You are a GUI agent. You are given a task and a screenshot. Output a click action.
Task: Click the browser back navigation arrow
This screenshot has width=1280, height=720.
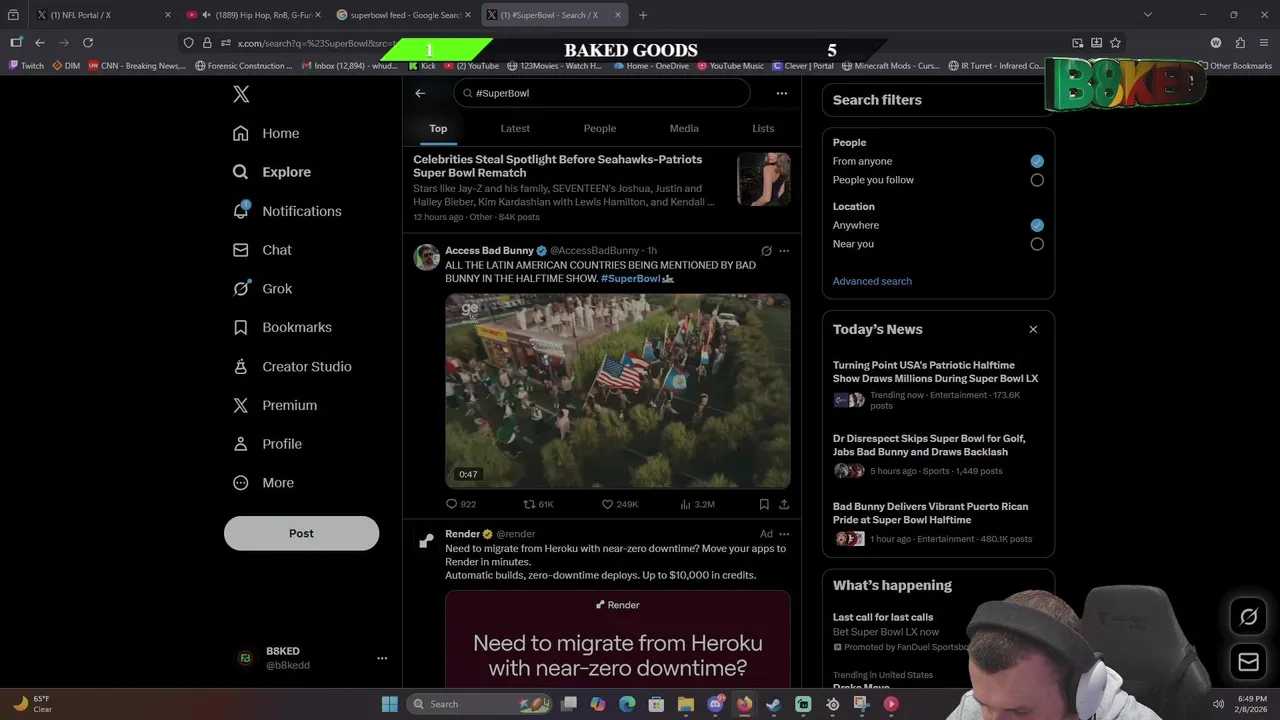40,43
